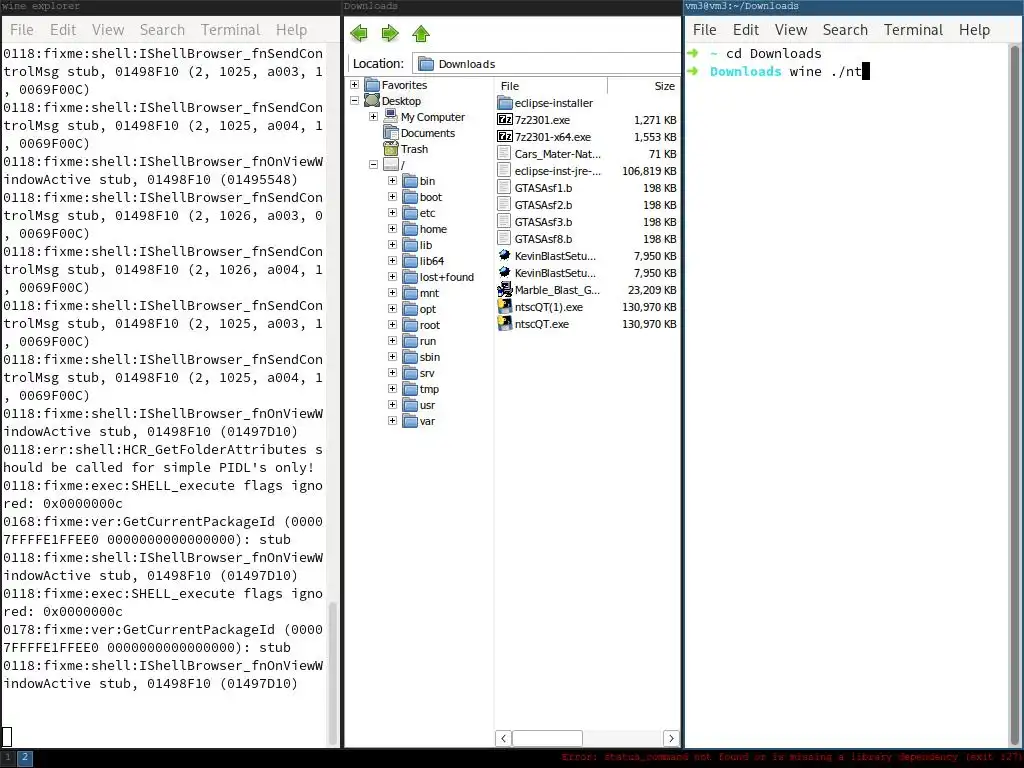This screenshot has width=1024, height=768.
Task: Select the mnt folder in the tree
Action: click(x=429, y=293)
